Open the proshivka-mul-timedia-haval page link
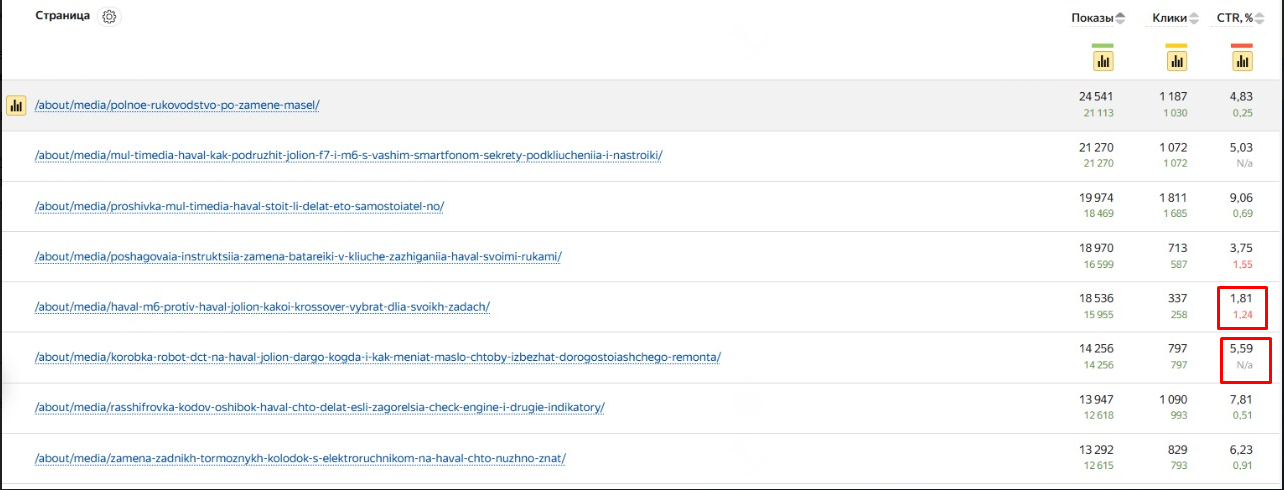The image size is (1284, 490). (239, 206)
